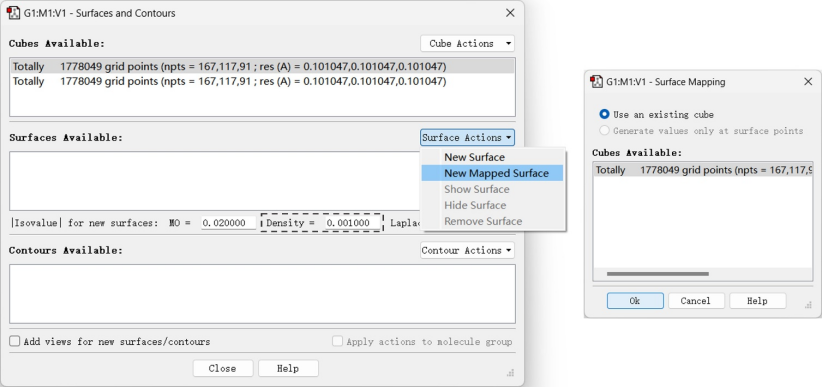The width and height of the screenshot is (822, 388).
Task: Open the Surface Actions dropdown
Action: pyautogui.click(x=467, y=138)
